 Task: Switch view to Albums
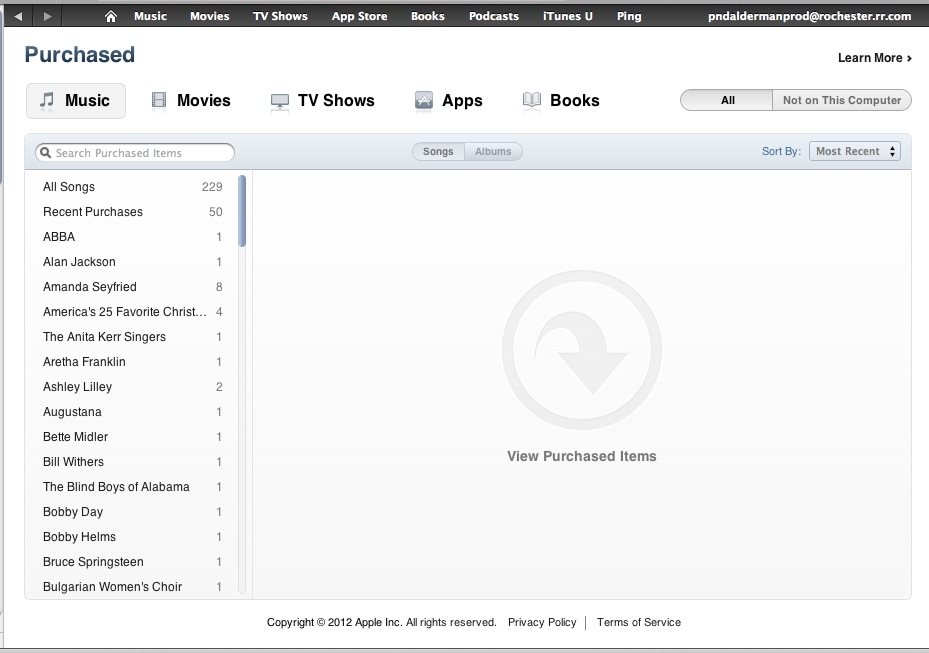493,152
